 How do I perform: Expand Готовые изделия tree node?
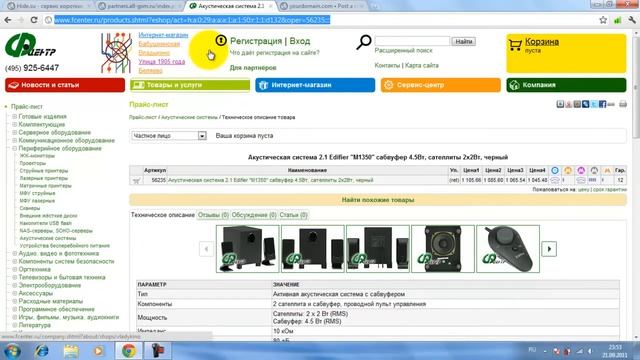14,116
